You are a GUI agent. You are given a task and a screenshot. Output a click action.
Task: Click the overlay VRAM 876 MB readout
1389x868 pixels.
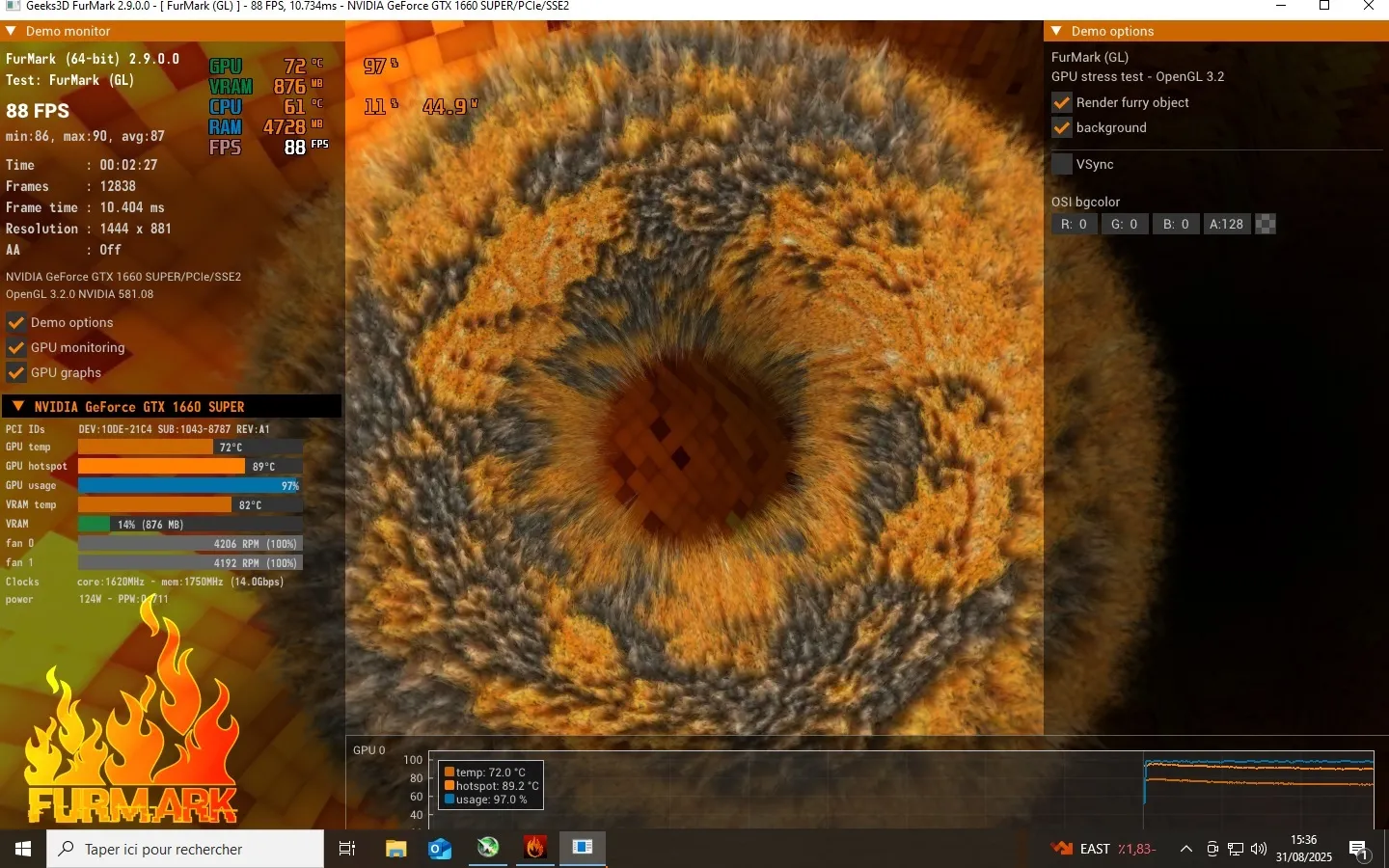[x=267, y=86]
